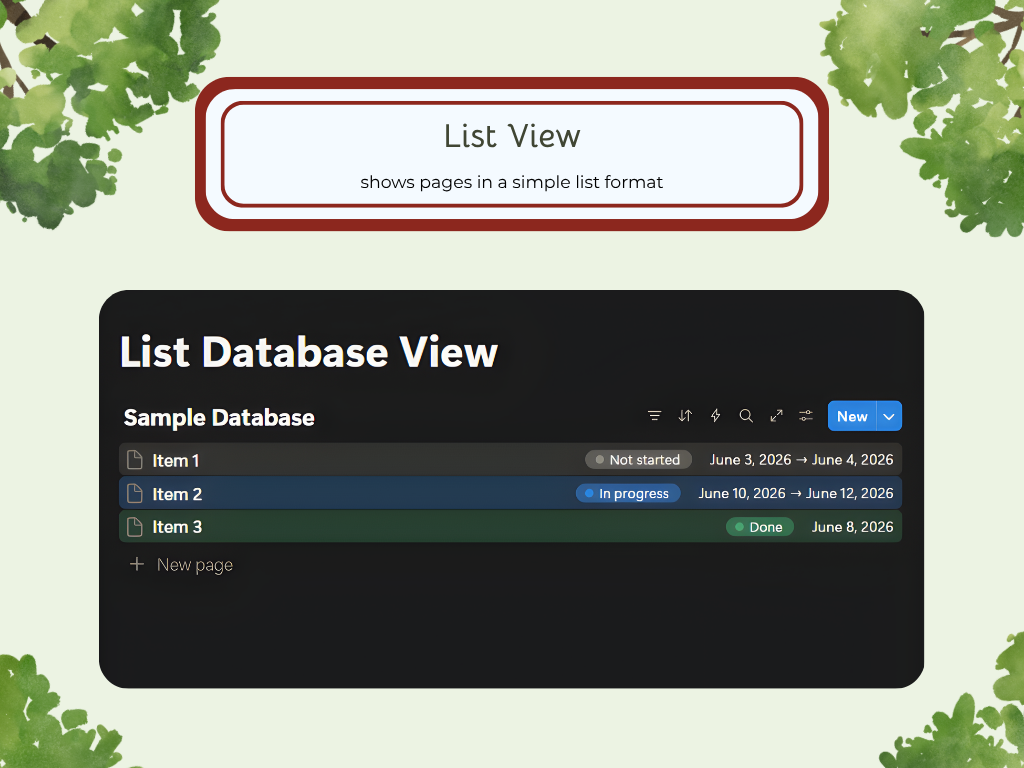Screen dimensions: 1024x768
Task: Open the dropdown arrow beside New
Action: click(888, 416)
